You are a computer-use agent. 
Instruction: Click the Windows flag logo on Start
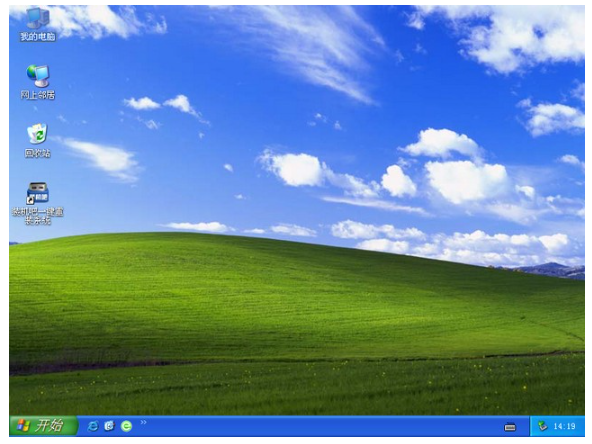(23, 426)
